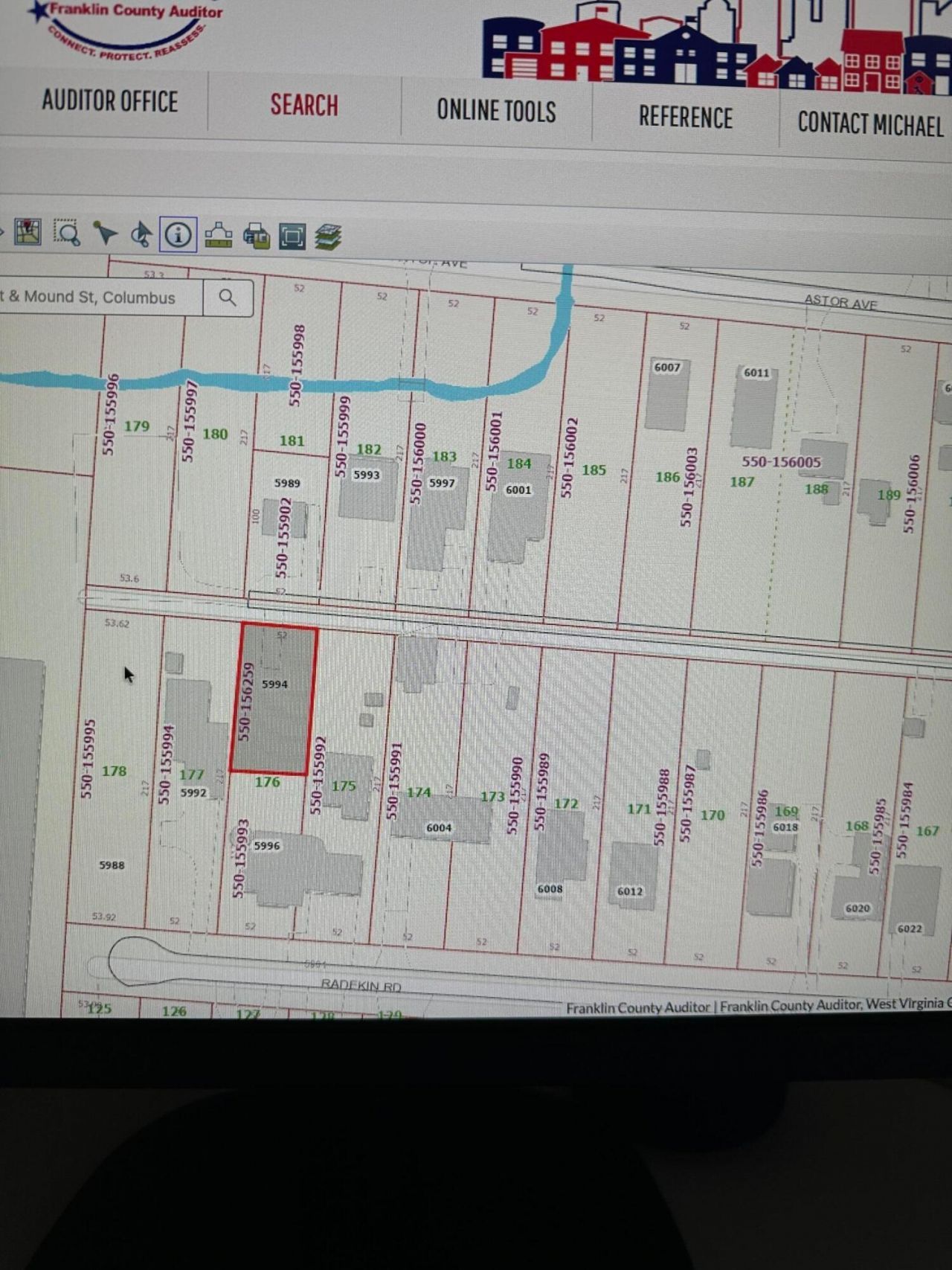Click the full extent frame icon
Screen dimensions: 952x1270
292,237
